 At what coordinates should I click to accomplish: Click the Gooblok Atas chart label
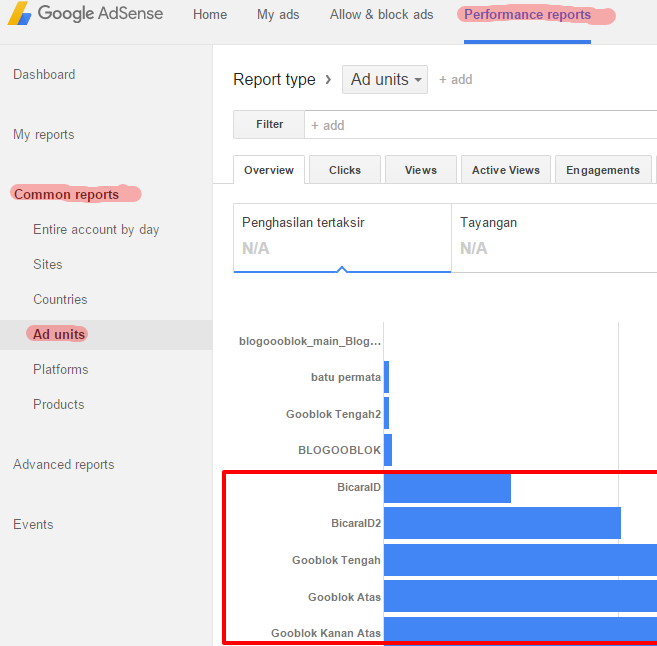[344, 597]
